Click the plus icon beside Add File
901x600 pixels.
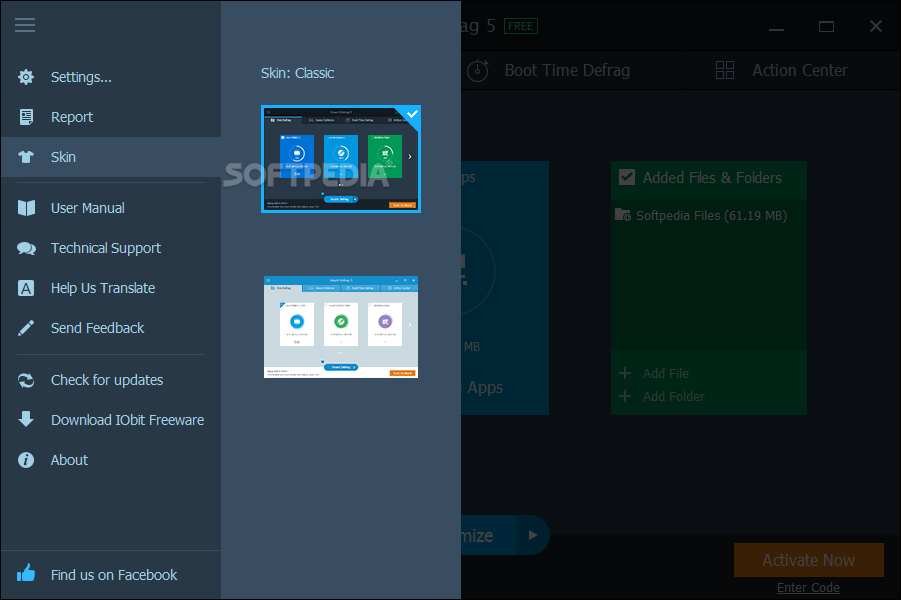click(625, 373)
